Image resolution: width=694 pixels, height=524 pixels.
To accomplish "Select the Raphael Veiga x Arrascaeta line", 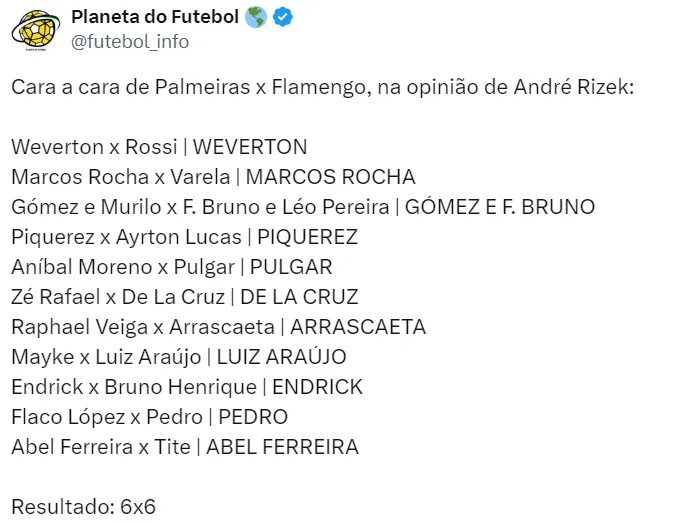I will 218,327.
